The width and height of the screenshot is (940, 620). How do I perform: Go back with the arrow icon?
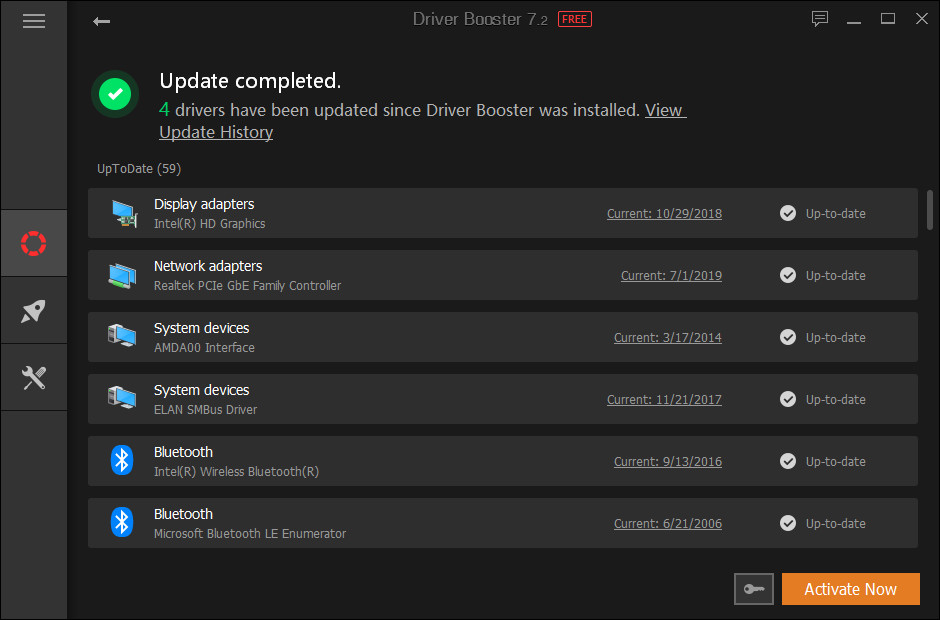[101, 21]
